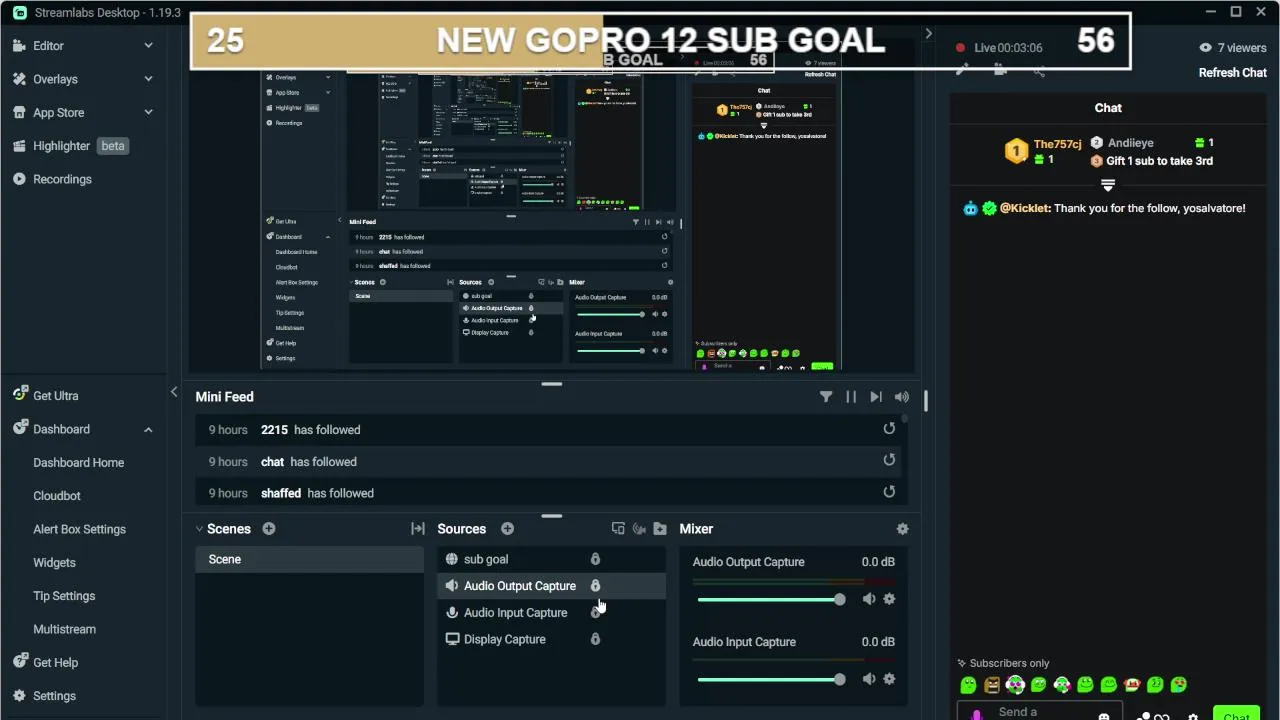This screenshot has width=1280, height=720.
Task: Click the green Chat send button
Action: (x=1236, y=714)
